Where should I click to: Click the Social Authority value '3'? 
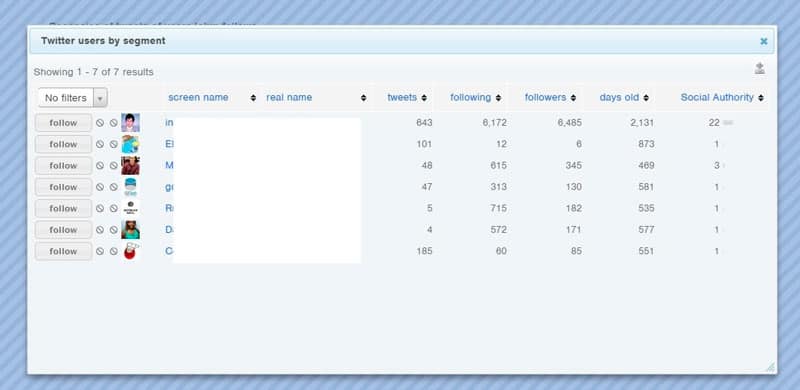716,166
